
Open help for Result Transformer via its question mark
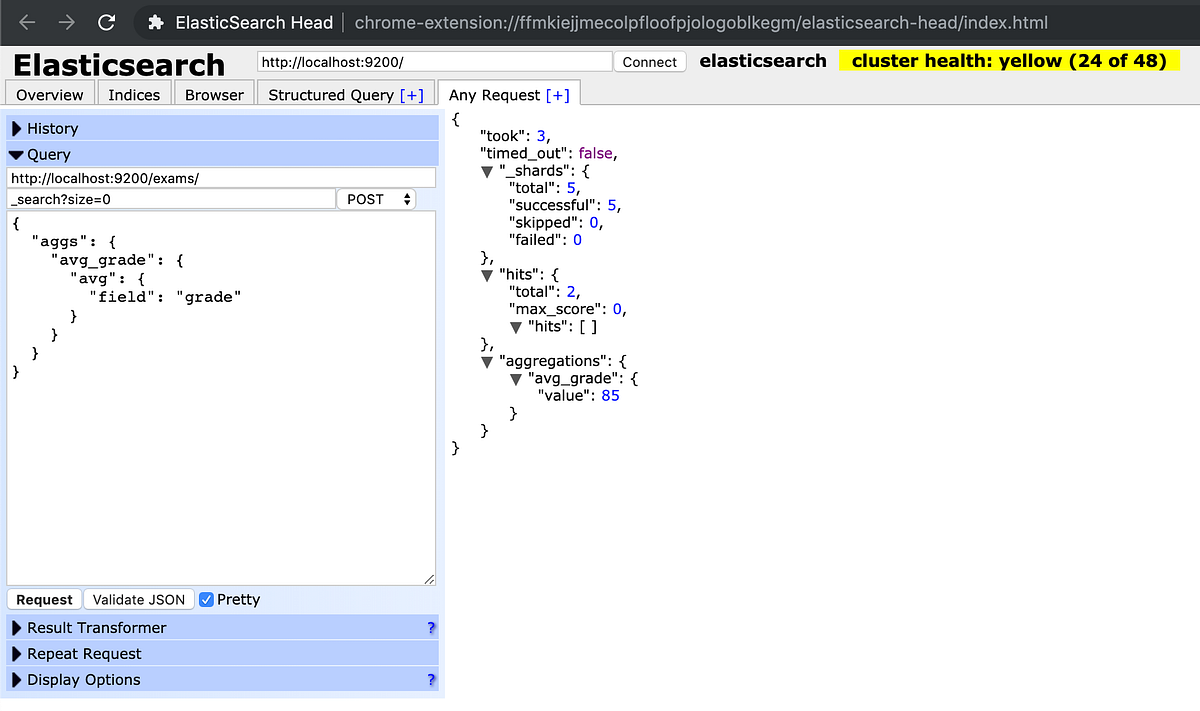click(431, 627)
